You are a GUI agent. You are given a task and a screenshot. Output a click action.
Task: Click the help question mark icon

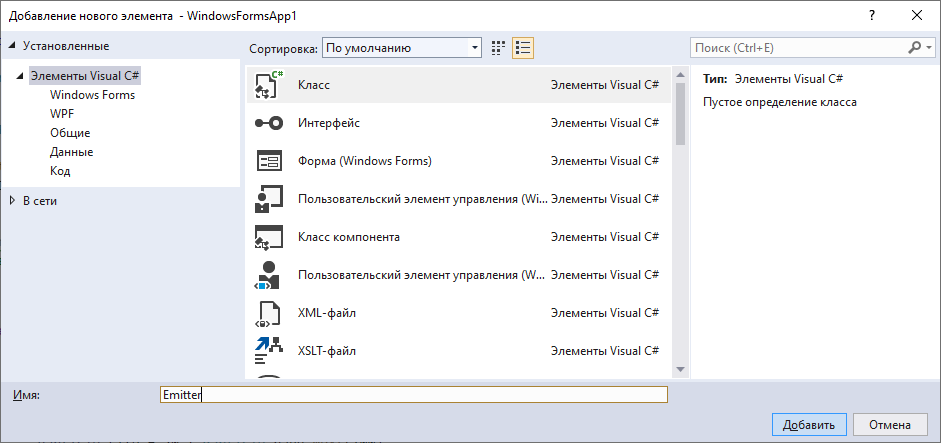coord(870,14)
